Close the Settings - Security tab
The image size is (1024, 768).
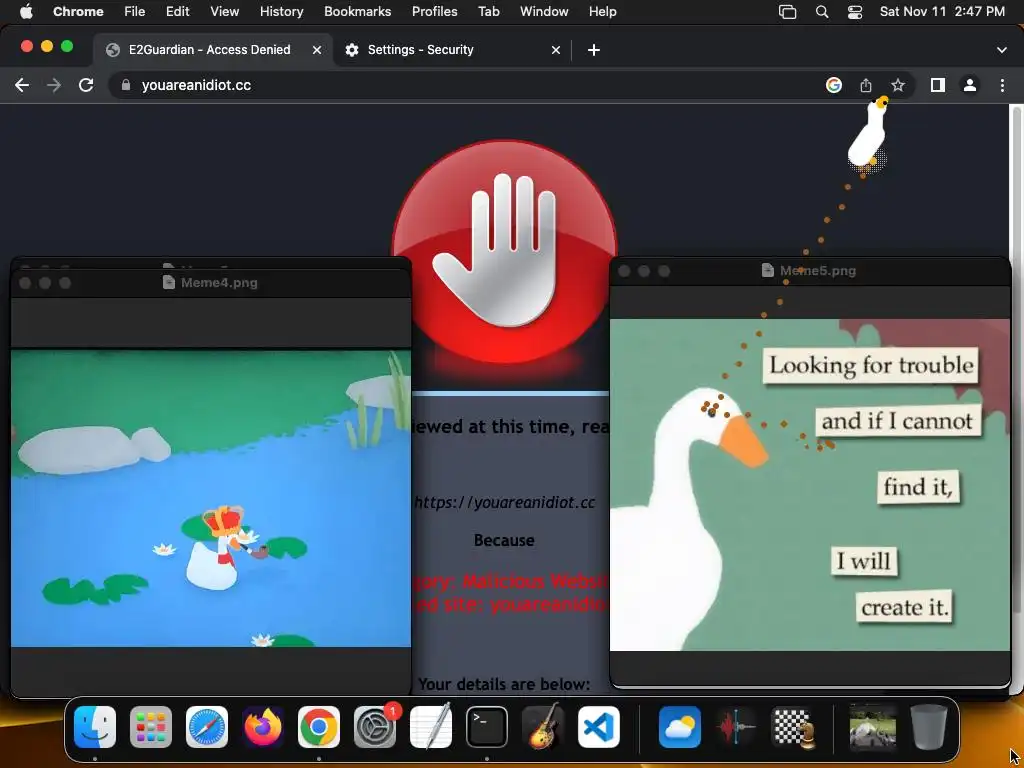tap(556, 50)
